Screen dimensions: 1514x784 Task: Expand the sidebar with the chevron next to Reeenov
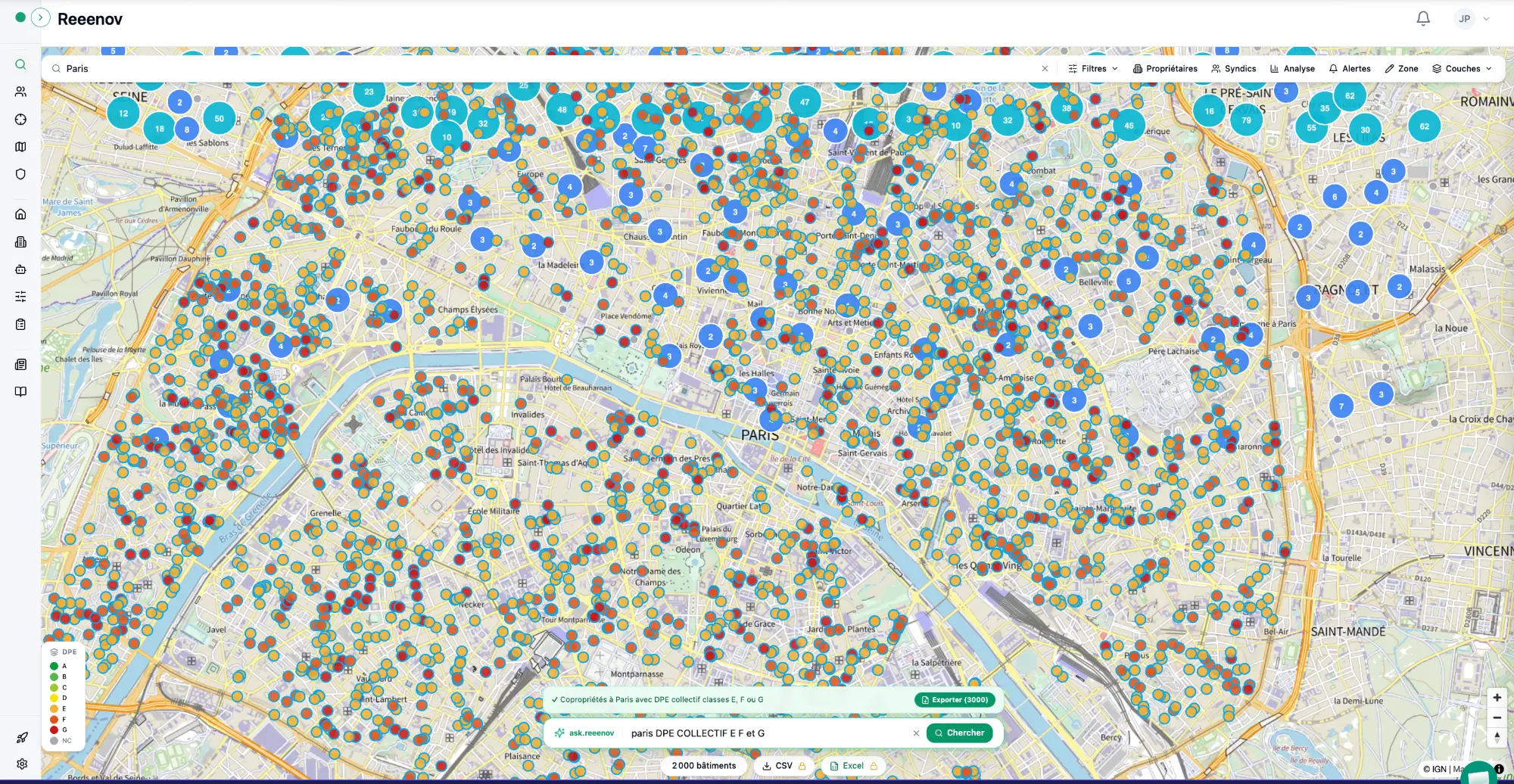coord(41,17)
